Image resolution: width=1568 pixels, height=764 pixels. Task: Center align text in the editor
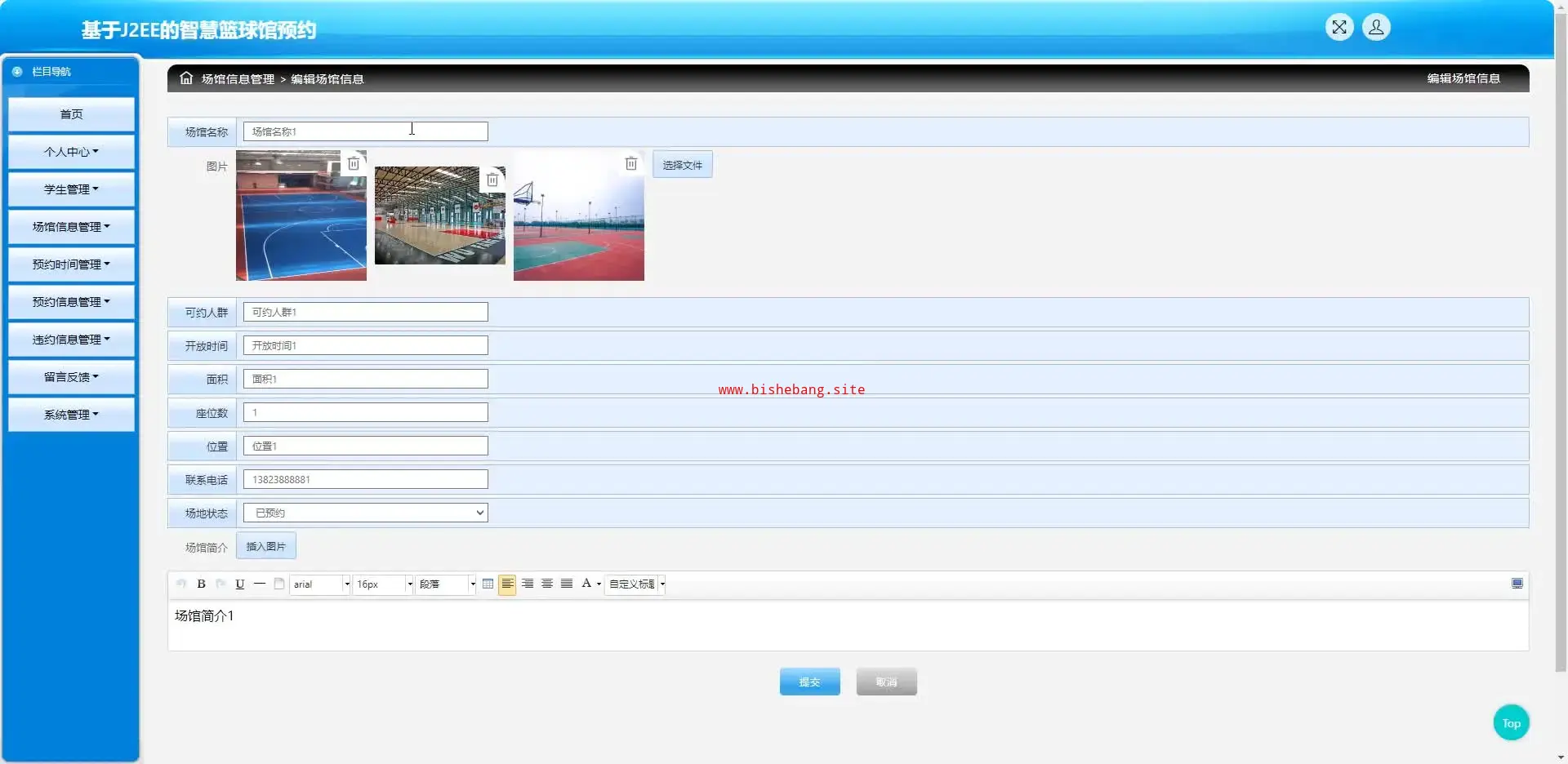[547, 584]
